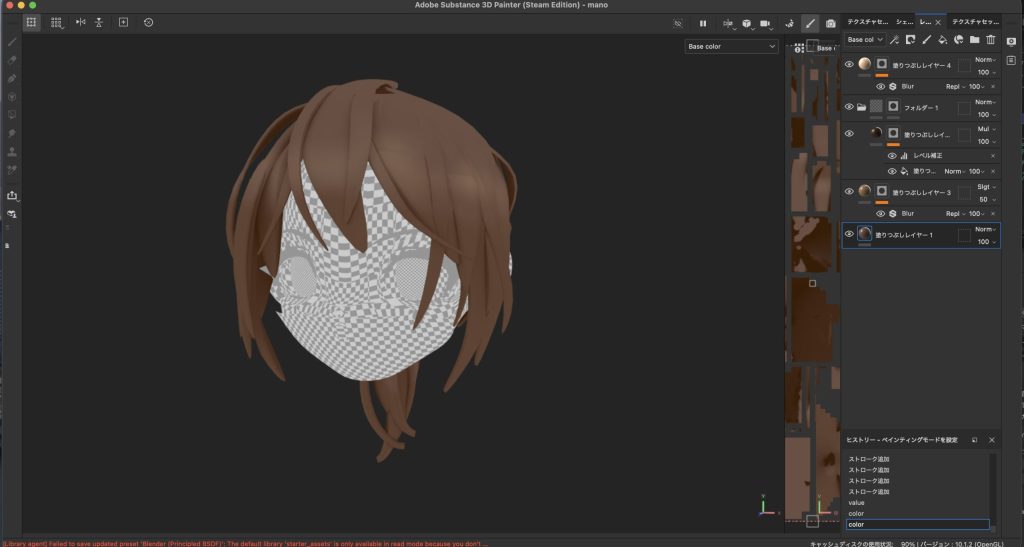Click the pause rendering icon

point(703,22)
